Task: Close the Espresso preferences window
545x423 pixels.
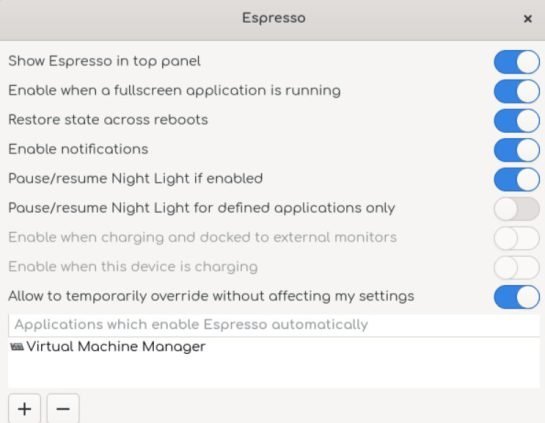Action: (x=528, y=19)
